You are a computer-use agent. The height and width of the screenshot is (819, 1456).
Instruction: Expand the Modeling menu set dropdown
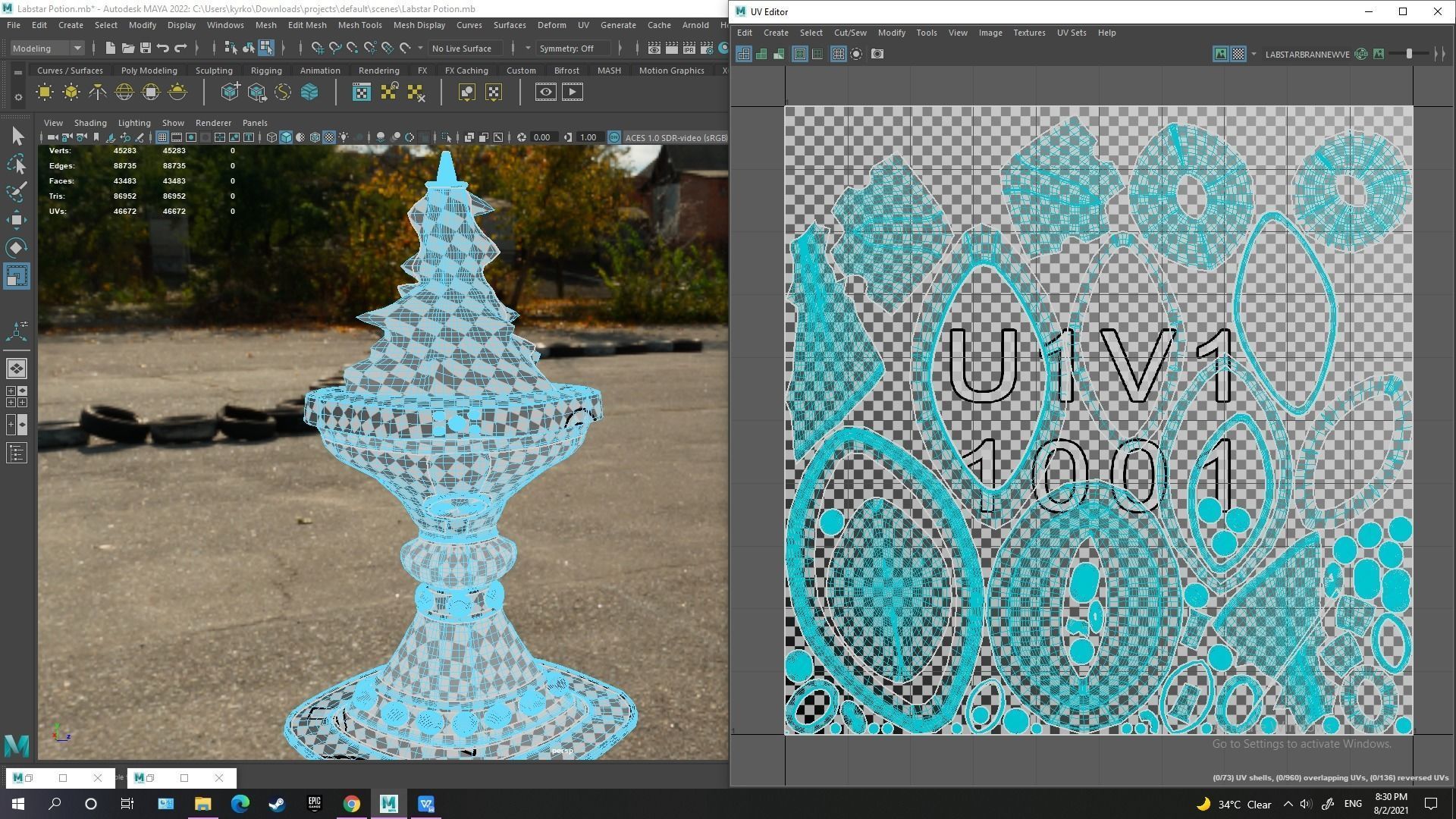[x=77, y=49]
